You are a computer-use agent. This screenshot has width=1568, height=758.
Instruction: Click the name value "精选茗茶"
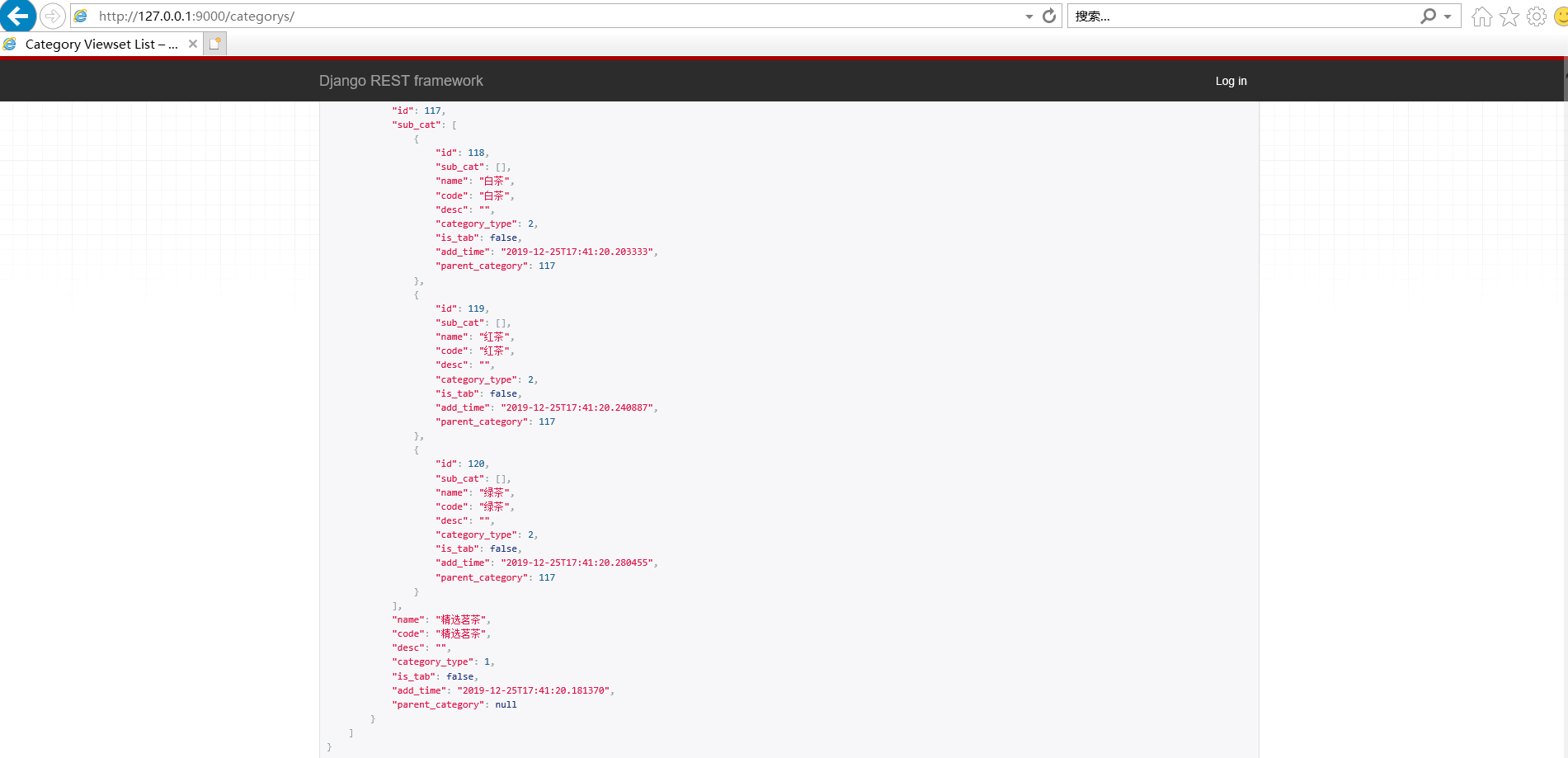coord(462,620)
